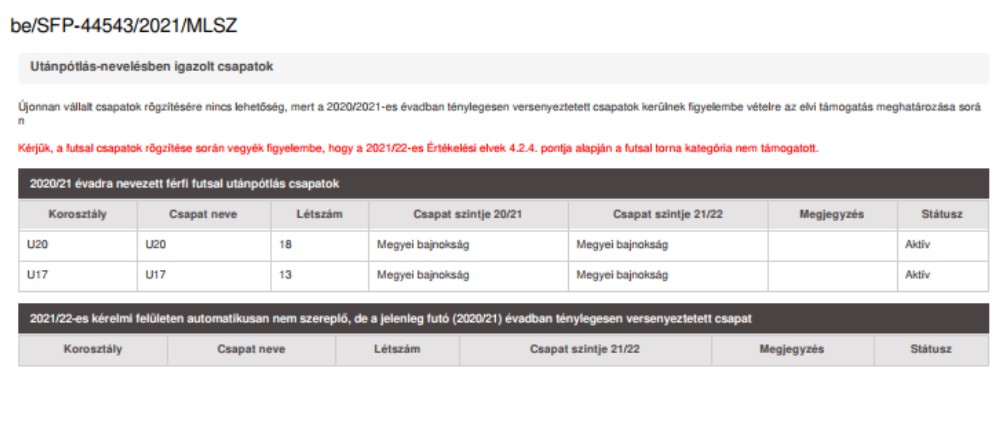Click Megjegyzés header in first table

click(x=832, y=215)
